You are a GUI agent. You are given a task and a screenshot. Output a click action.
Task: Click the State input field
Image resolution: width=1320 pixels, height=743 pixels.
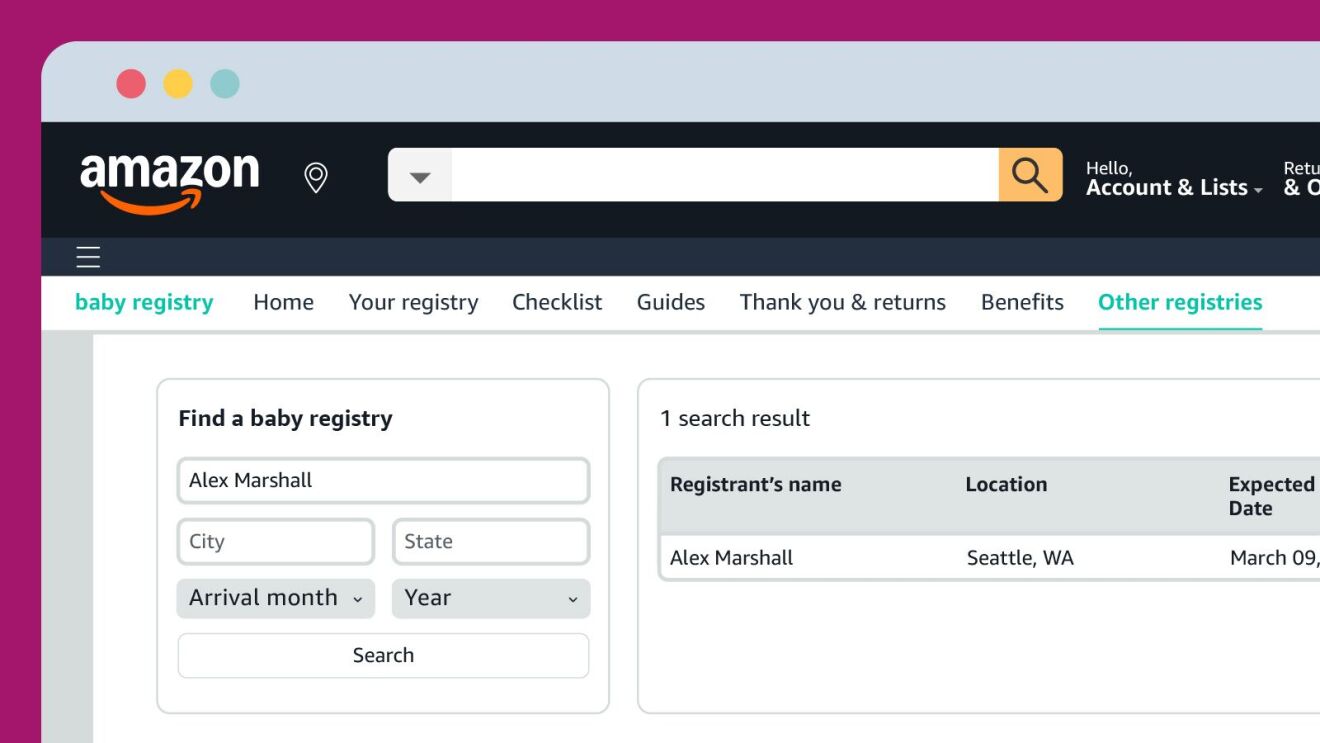click(490, 541)
